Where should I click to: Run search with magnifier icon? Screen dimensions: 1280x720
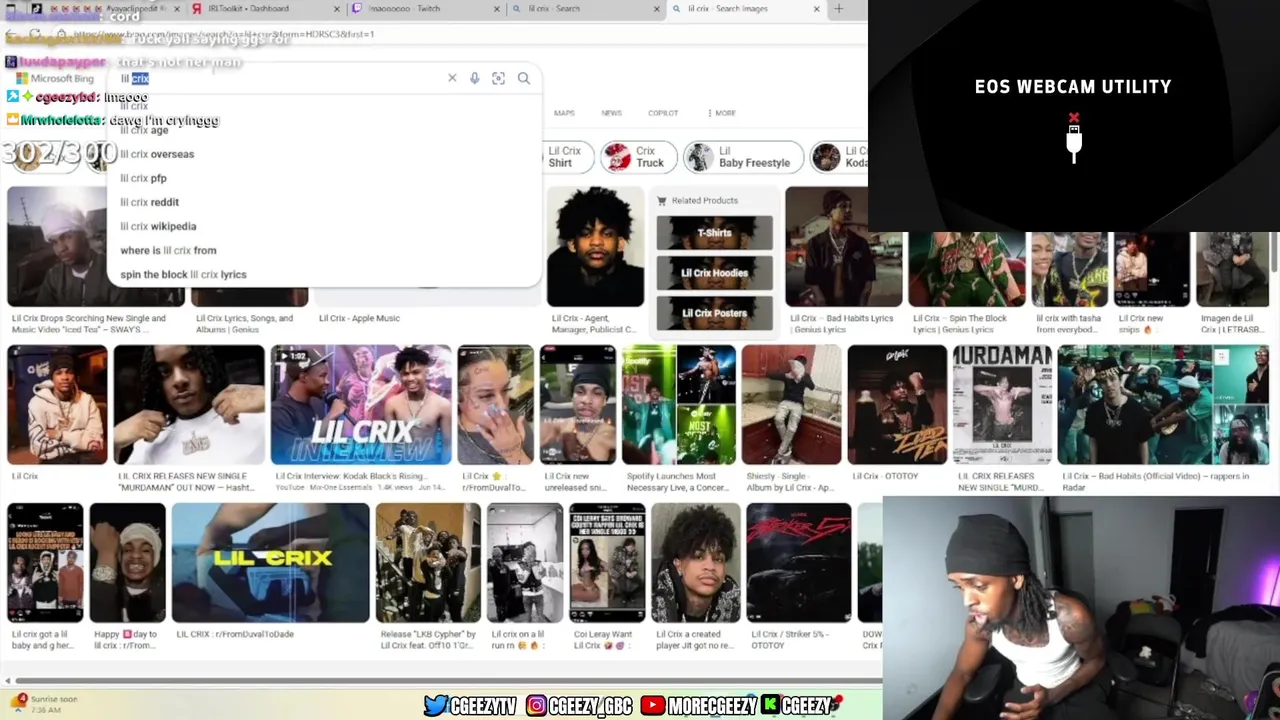pos(523,78)
